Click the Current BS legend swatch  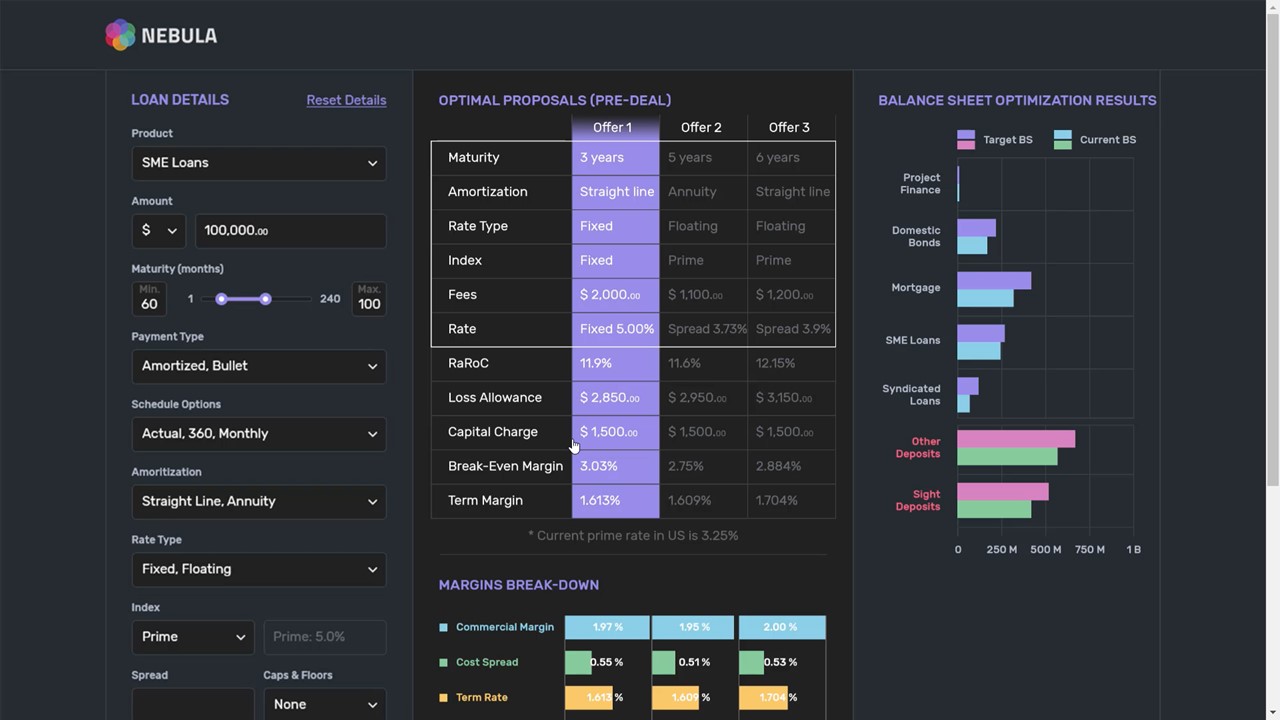click(x=1063, y=140)
